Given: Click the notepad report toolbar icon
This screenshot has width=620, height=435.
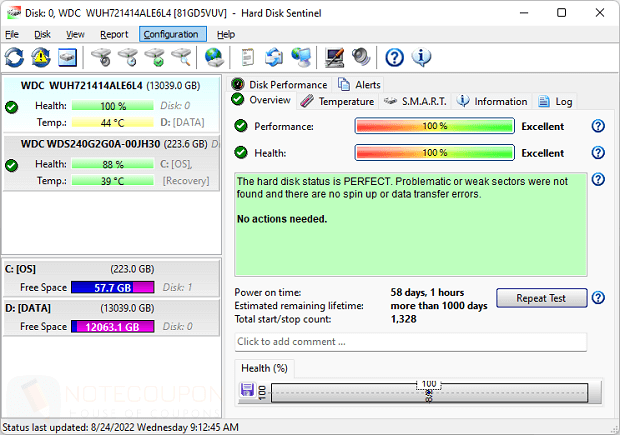Looking at the screenshot, I should (x=248, y=57).
